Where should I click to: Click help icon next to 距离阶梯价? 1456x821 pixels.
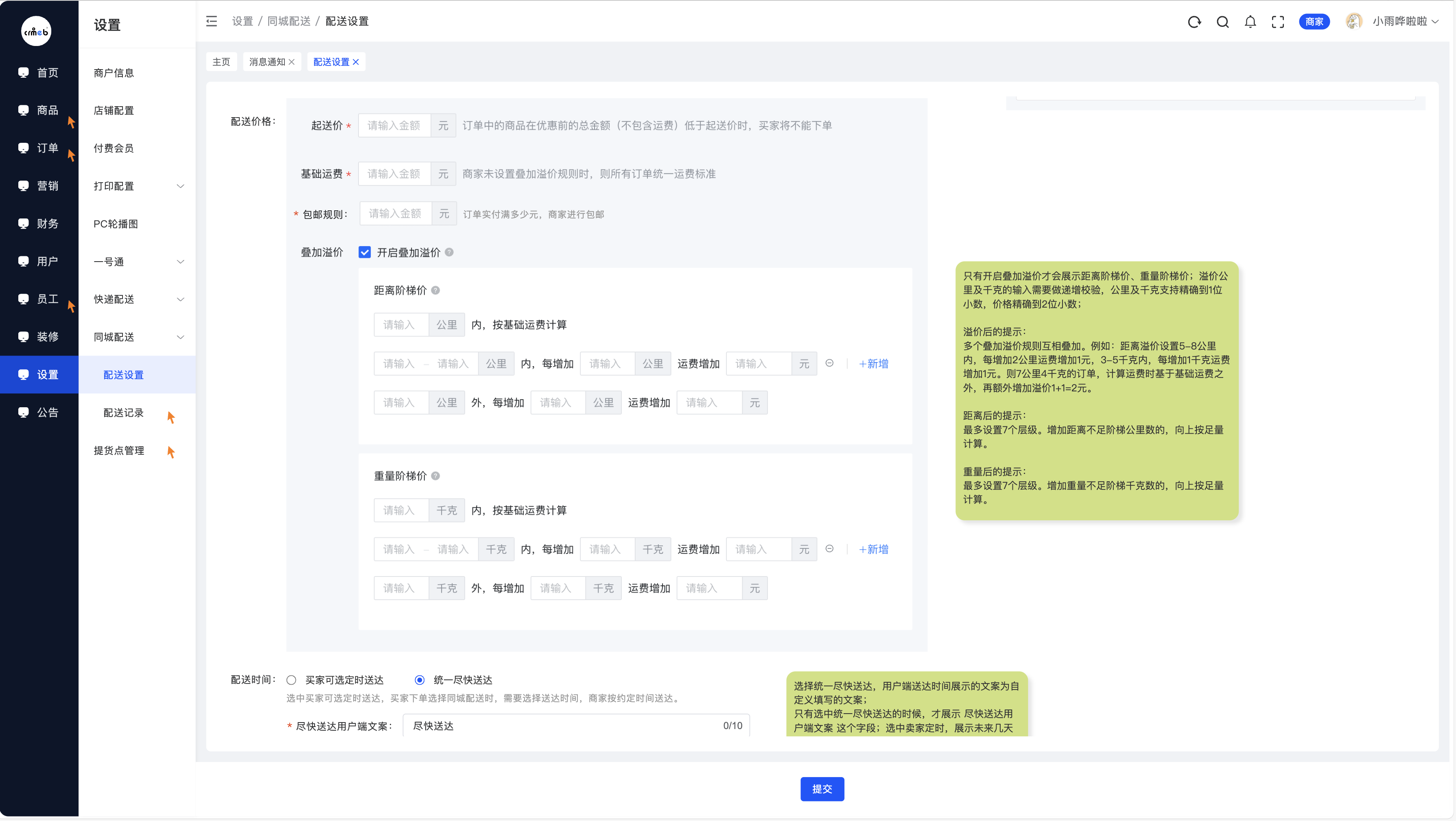pos(436,290)
